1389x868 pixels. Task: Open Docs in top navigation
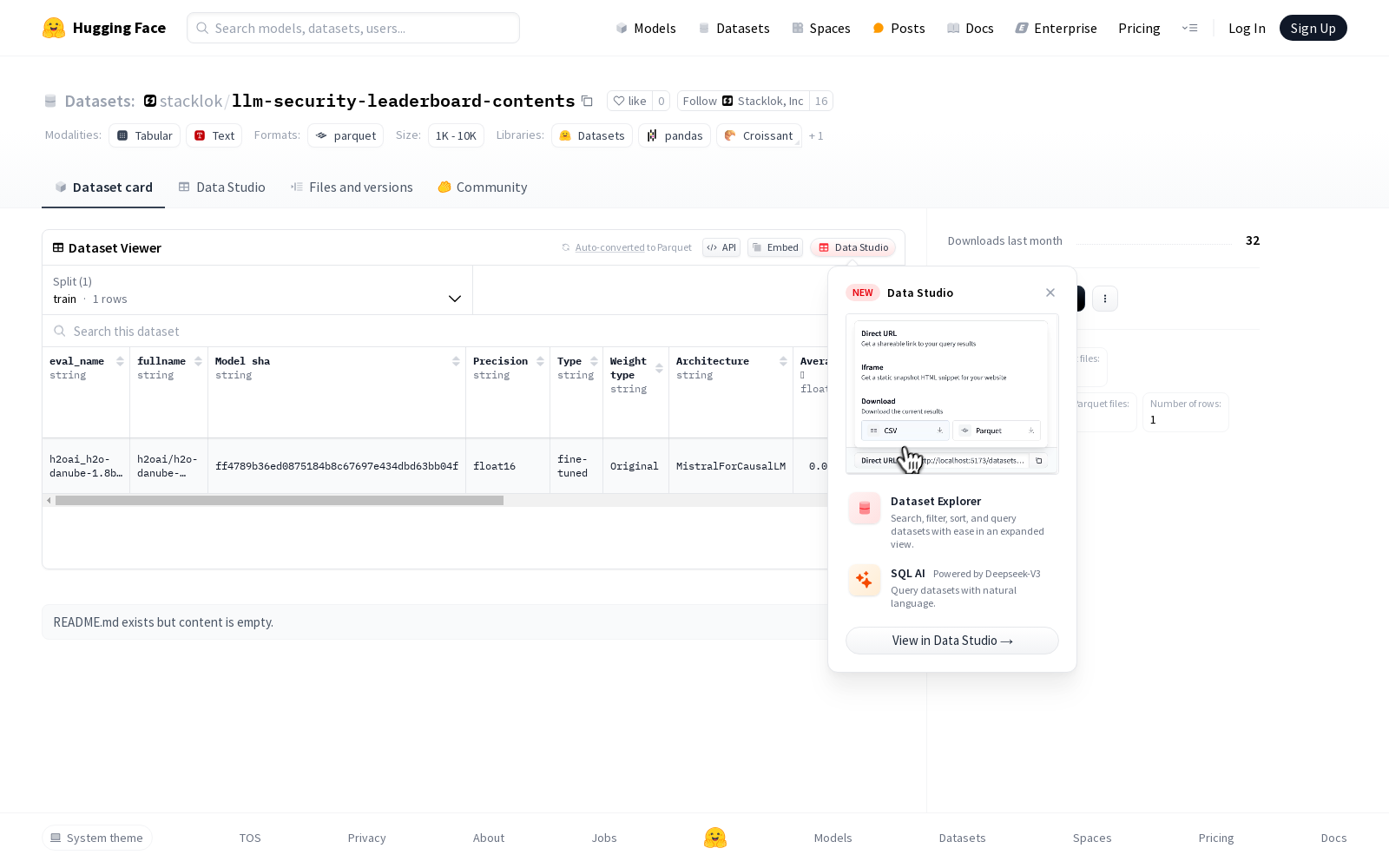pos(970,28)
